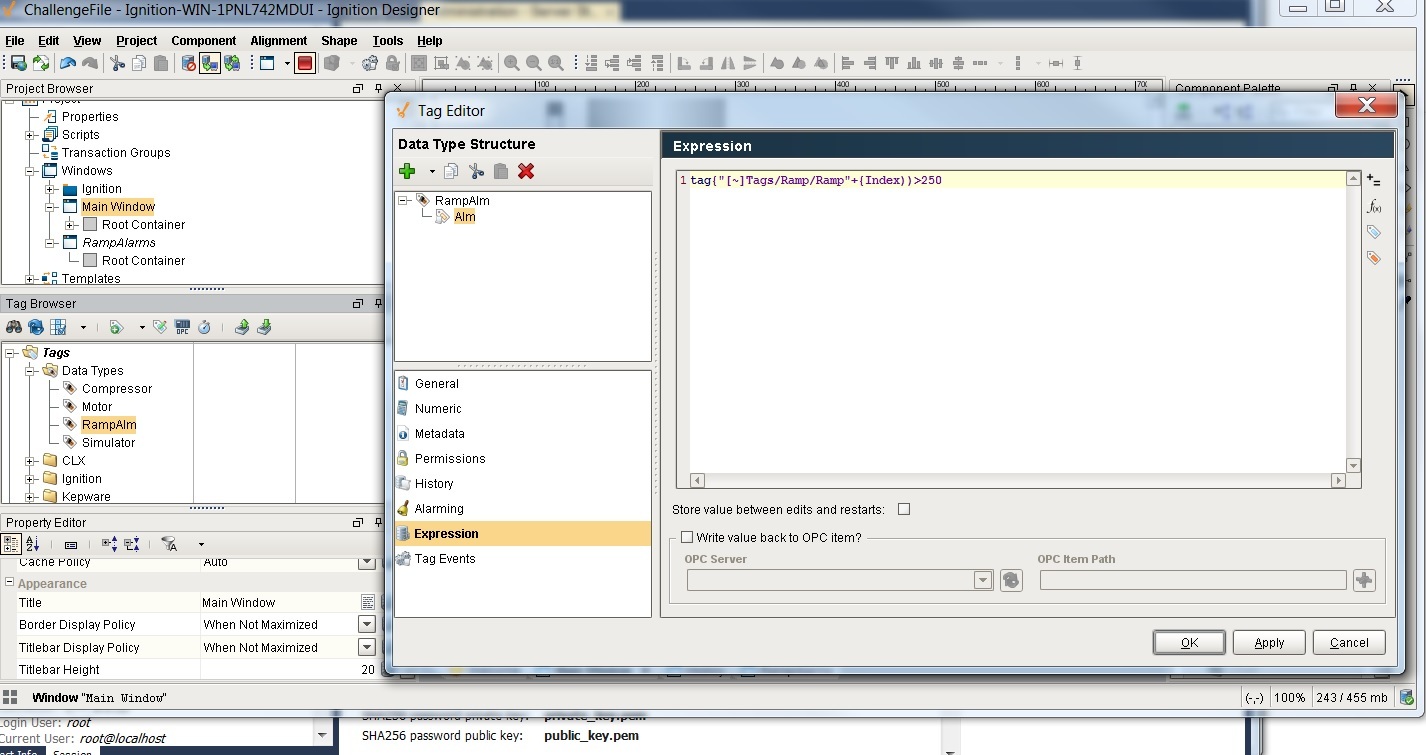Click the OK button
The image size is (1426, 755).
[1189, 642]
